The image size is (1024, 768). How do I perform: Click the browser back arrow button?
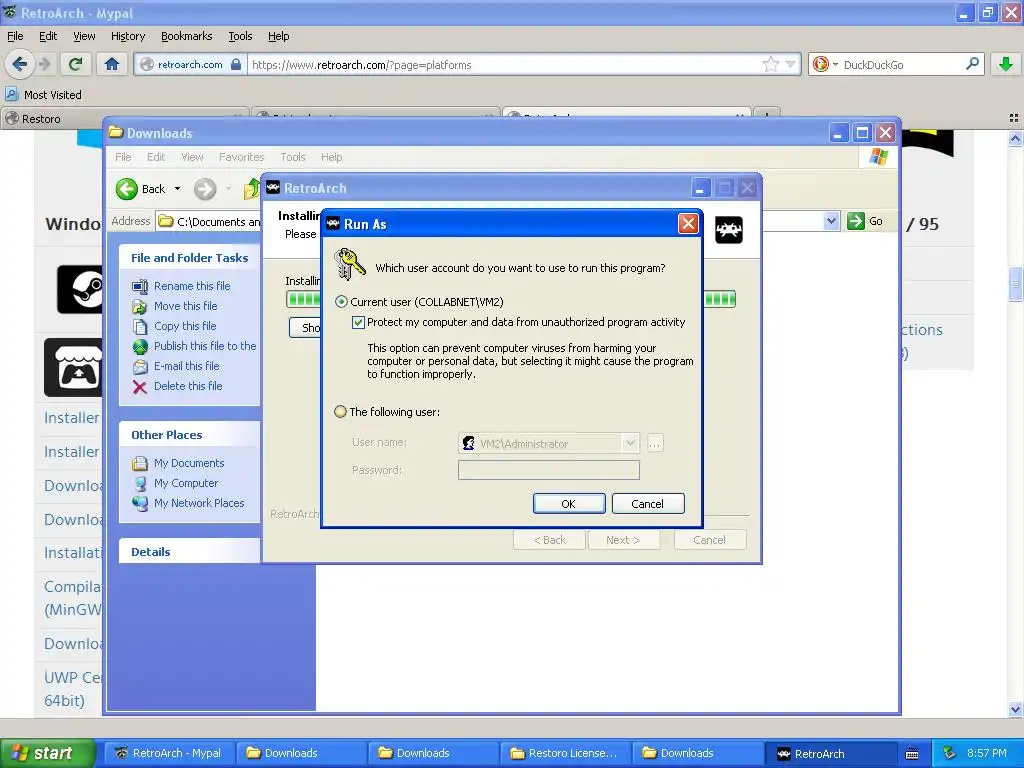click(x=19, y=64)
